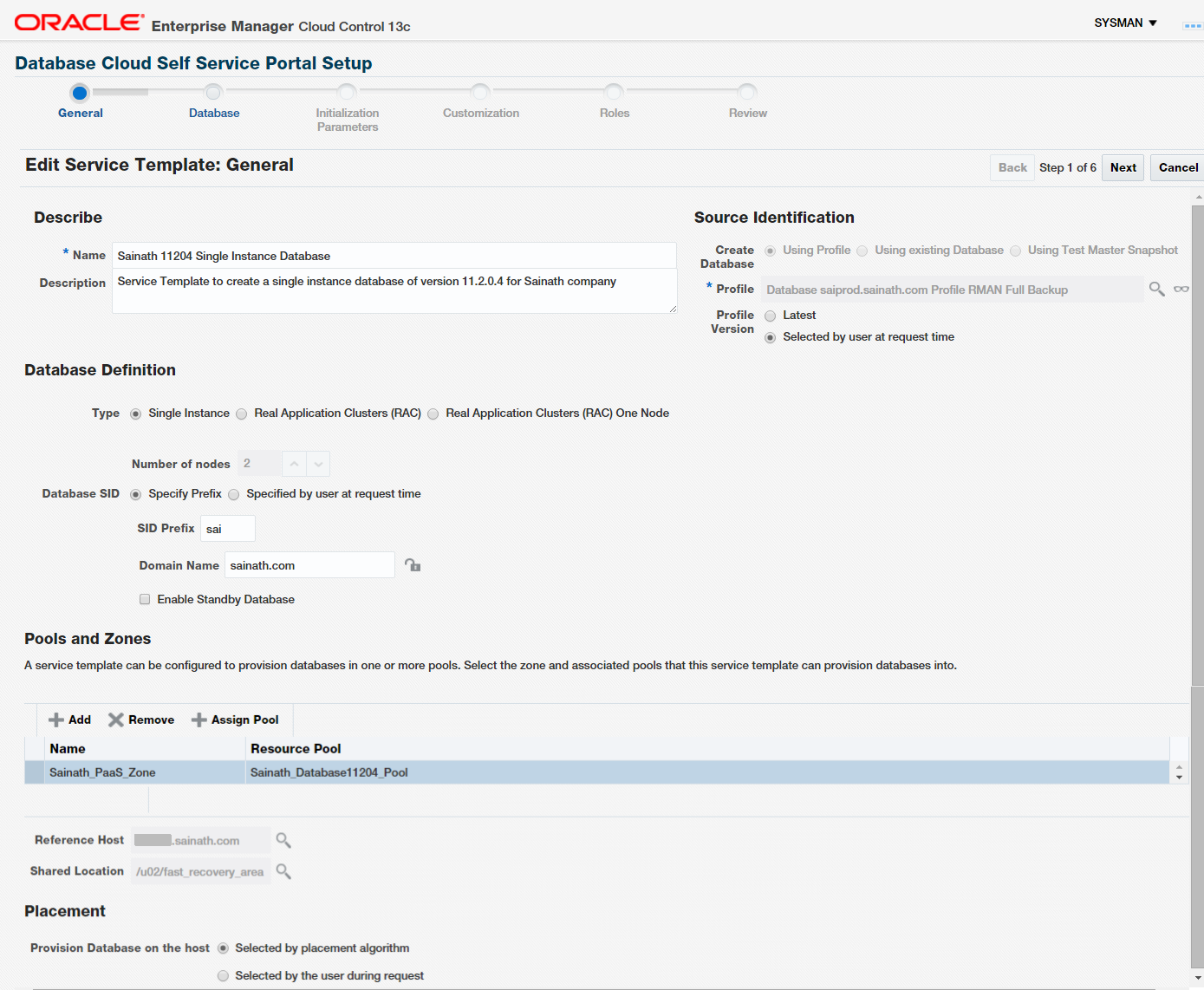Screen dimensions: 1204x990
Task: Click the Reference Host search icon
Action: click(x=283, y=840)
